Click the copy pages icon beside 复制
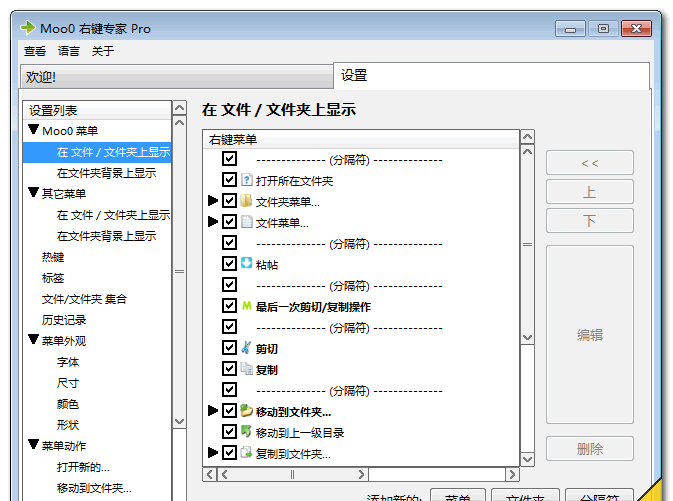The width and height of the screenshot is (673, 501). (246, 368)
